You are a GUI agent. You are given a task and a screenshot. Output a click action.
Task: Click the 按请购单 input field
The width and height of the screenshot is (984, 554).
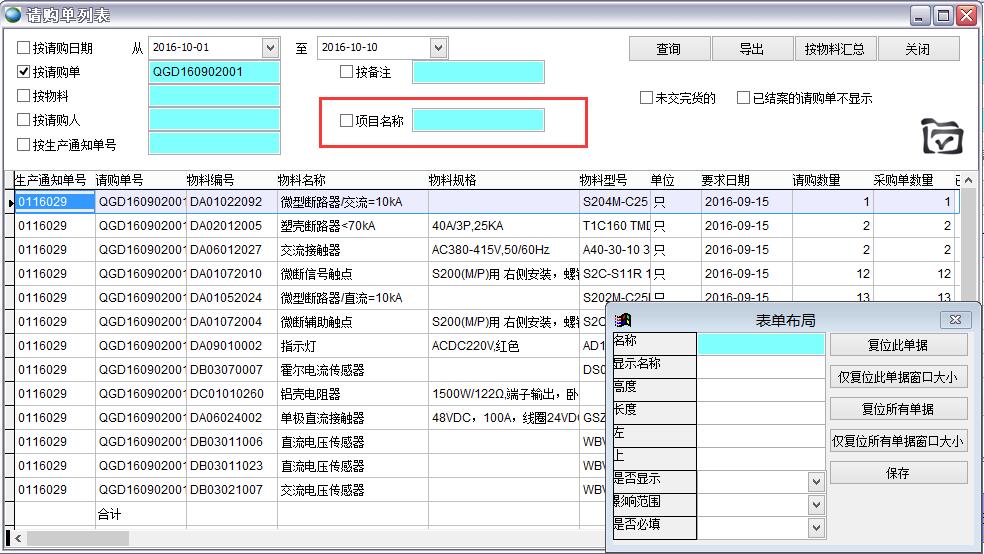click(x=211, y=72)
